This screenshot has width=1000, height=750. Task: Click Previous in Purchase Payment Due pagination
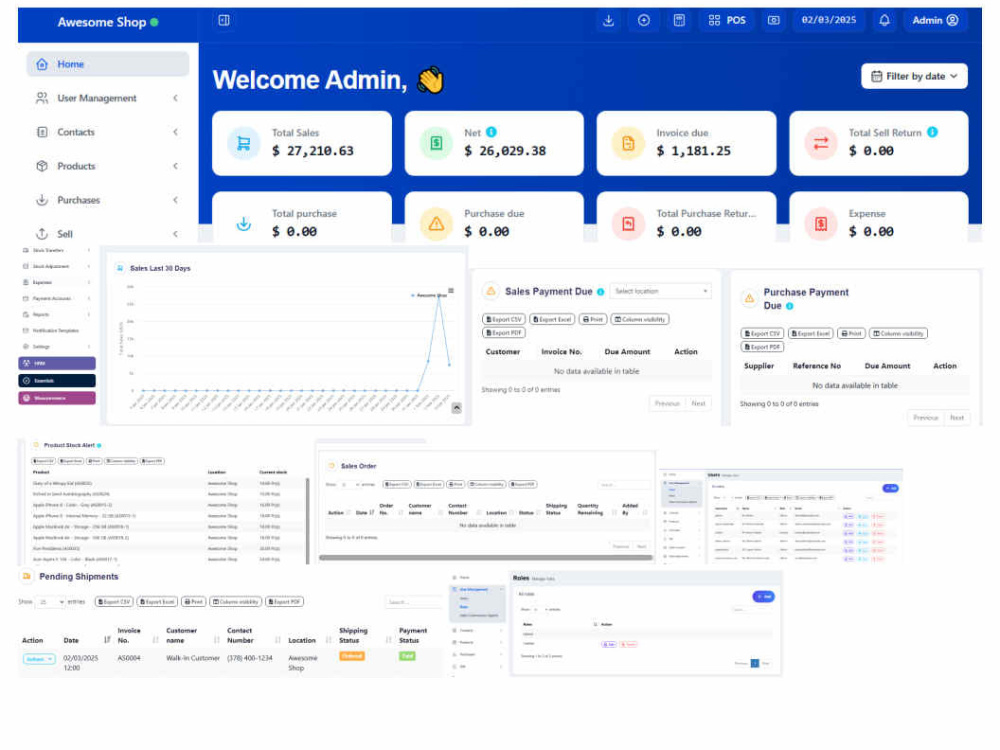click(925, 418)
